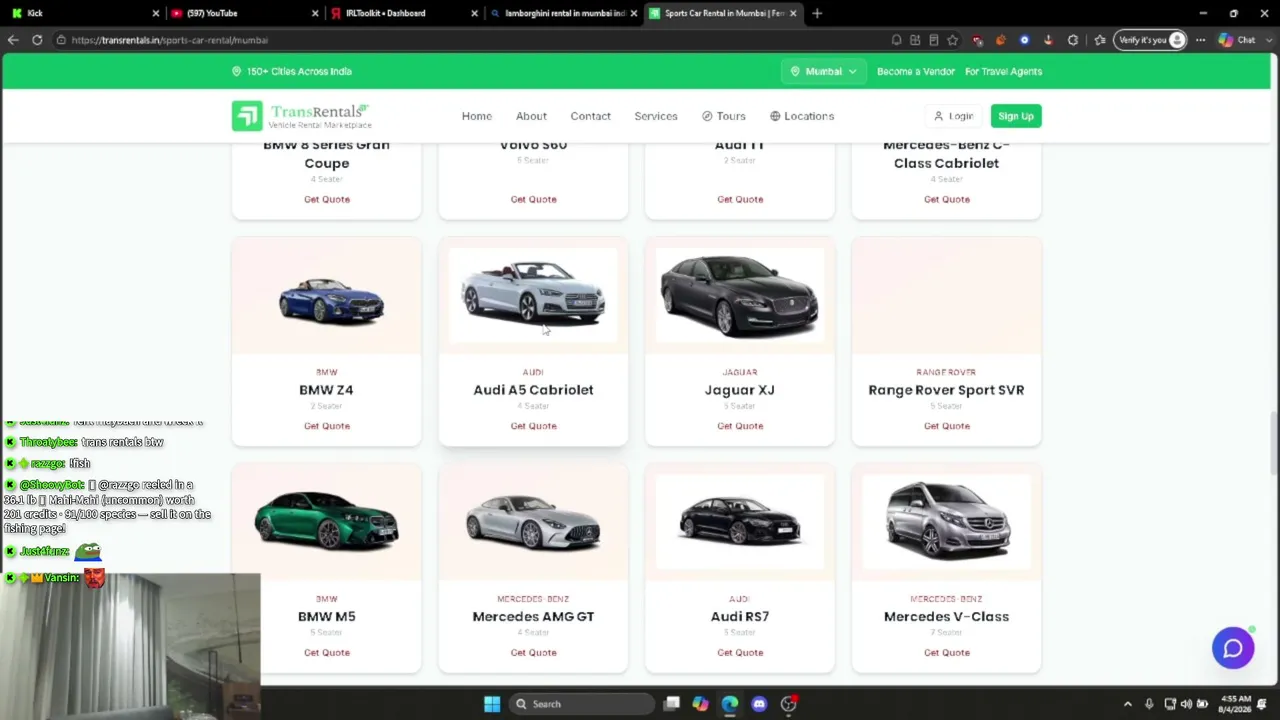The height and width of the screenshot is (720, 1280).
Task: Click the notification bell in address bar
Action: [896, 40]
